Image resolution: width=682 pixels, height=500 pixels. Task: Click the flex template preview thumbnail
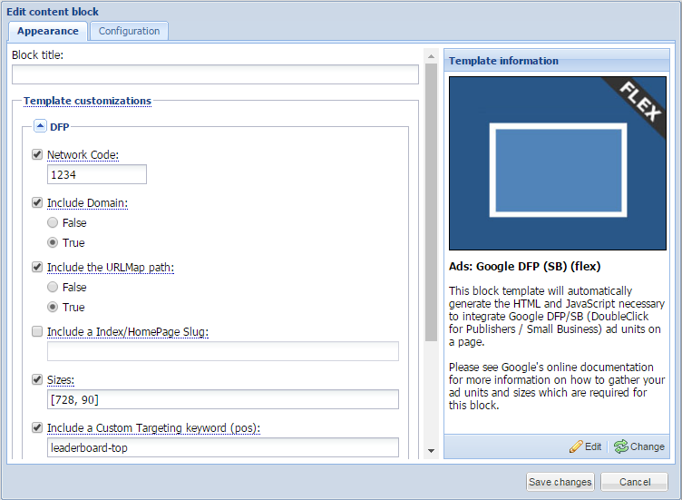coord(557,164)
